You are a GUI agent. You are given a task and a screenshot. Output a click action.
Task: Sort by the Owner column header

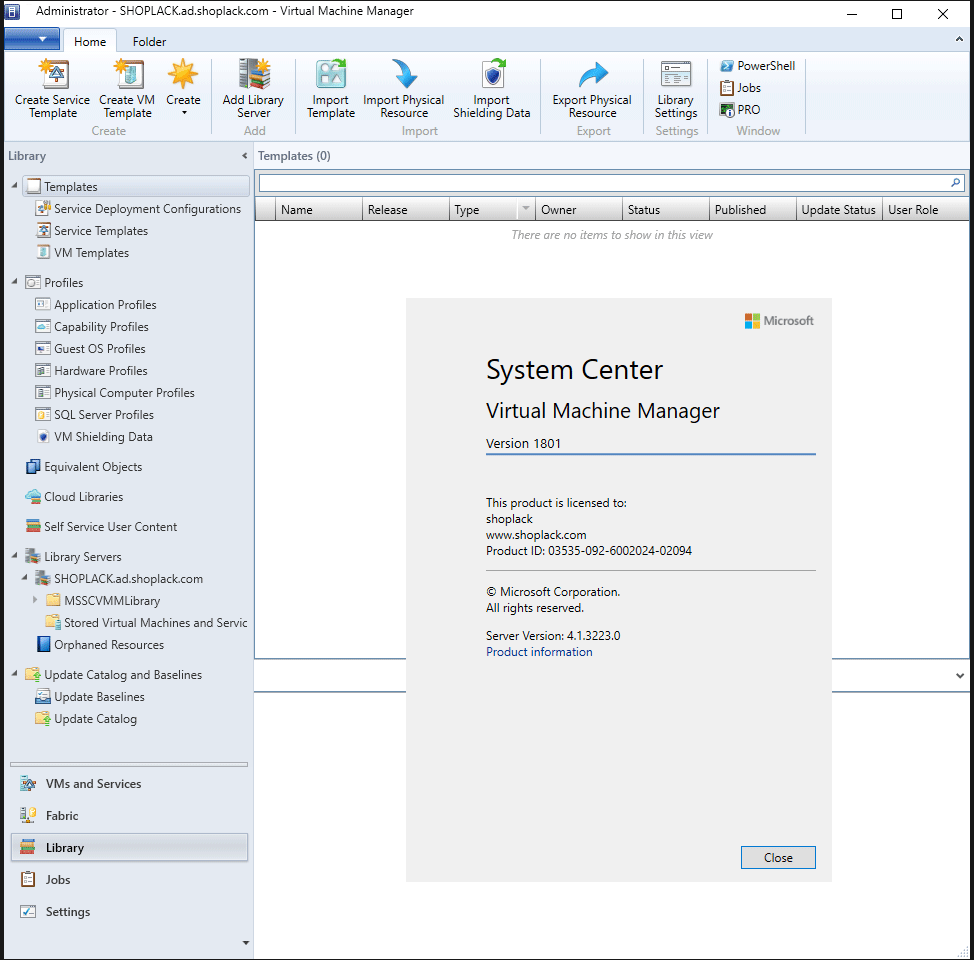pos(579,210)
